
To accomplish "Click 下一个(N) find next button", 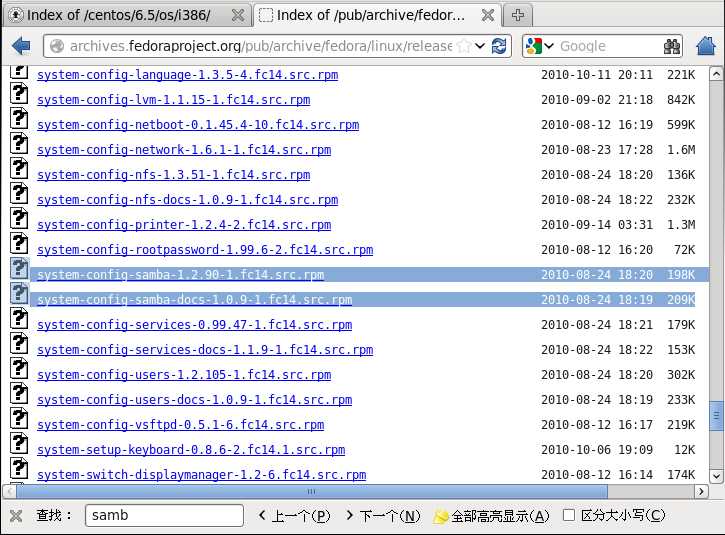I will 383,516.
